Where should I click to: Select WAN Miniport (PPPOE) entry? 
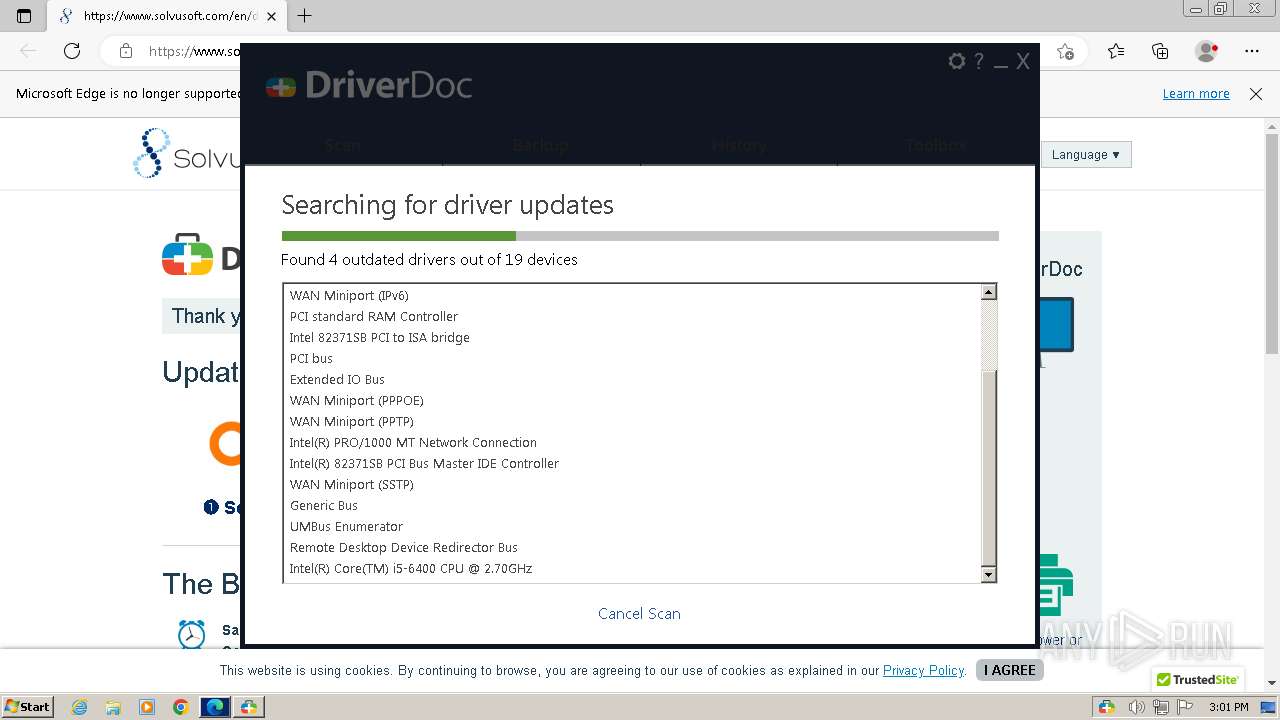pos(357,401)
